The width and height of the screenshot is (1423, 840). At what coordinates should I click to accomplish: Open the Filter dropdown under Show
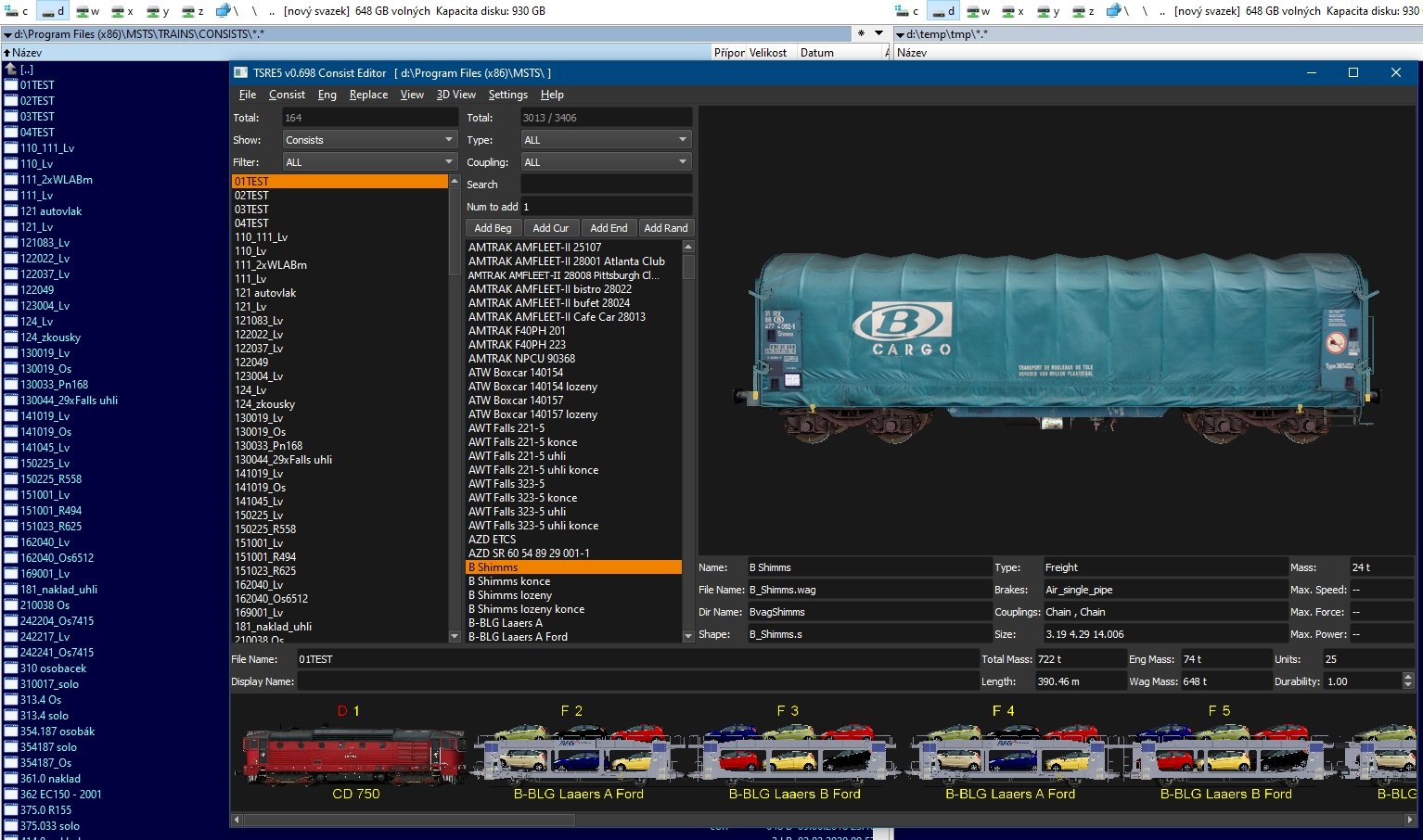369,162
